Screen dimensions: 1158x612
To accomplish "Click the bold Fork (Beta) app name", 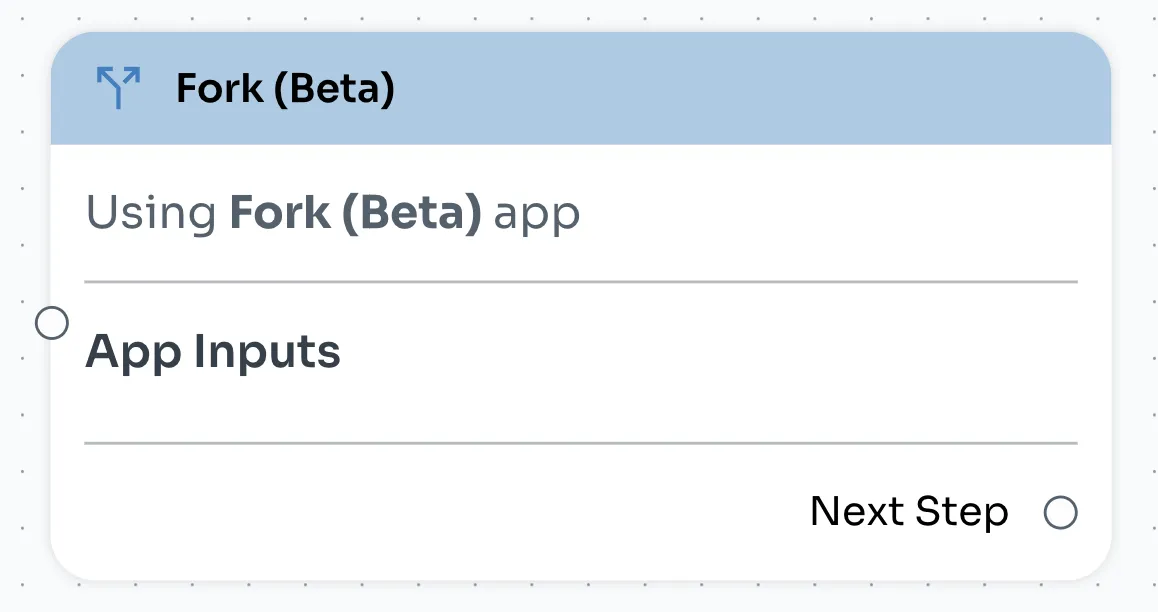I will [x=355, y=213].
